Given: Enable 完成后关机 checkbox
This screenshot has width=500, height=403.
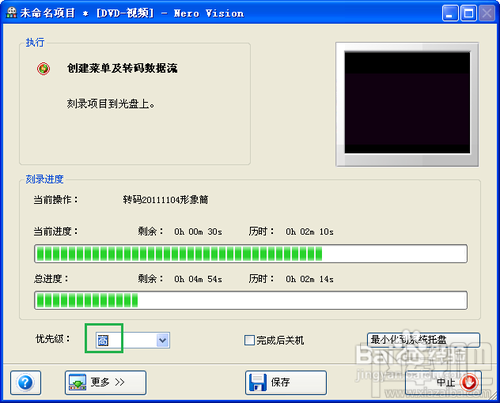Looking at the screenshot, I should coord(249,340).
